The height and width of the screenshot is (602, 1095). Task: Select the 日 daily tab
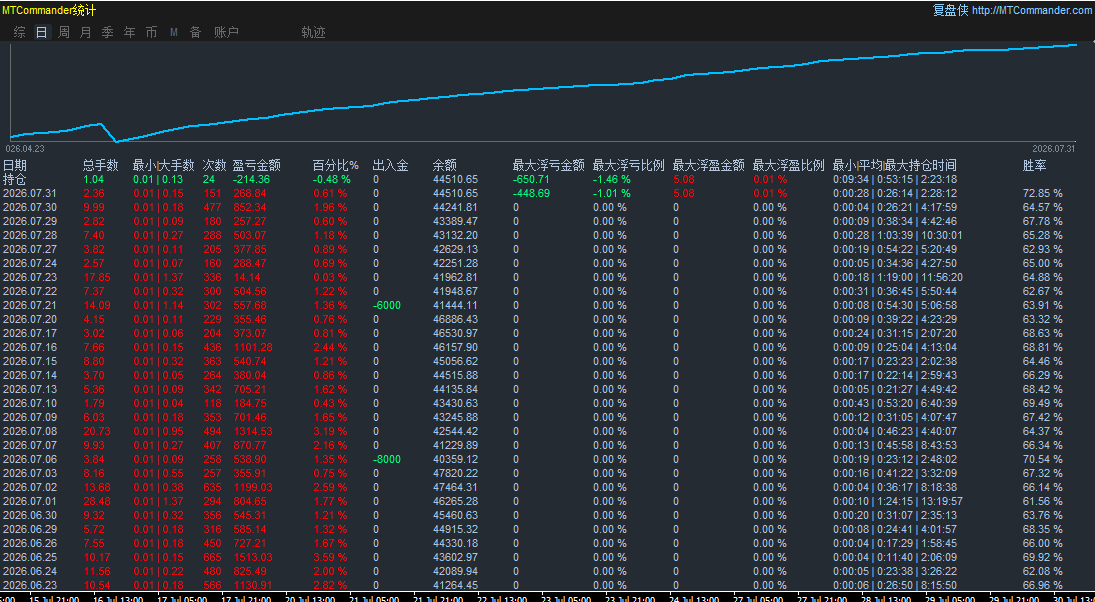point(42,32)
